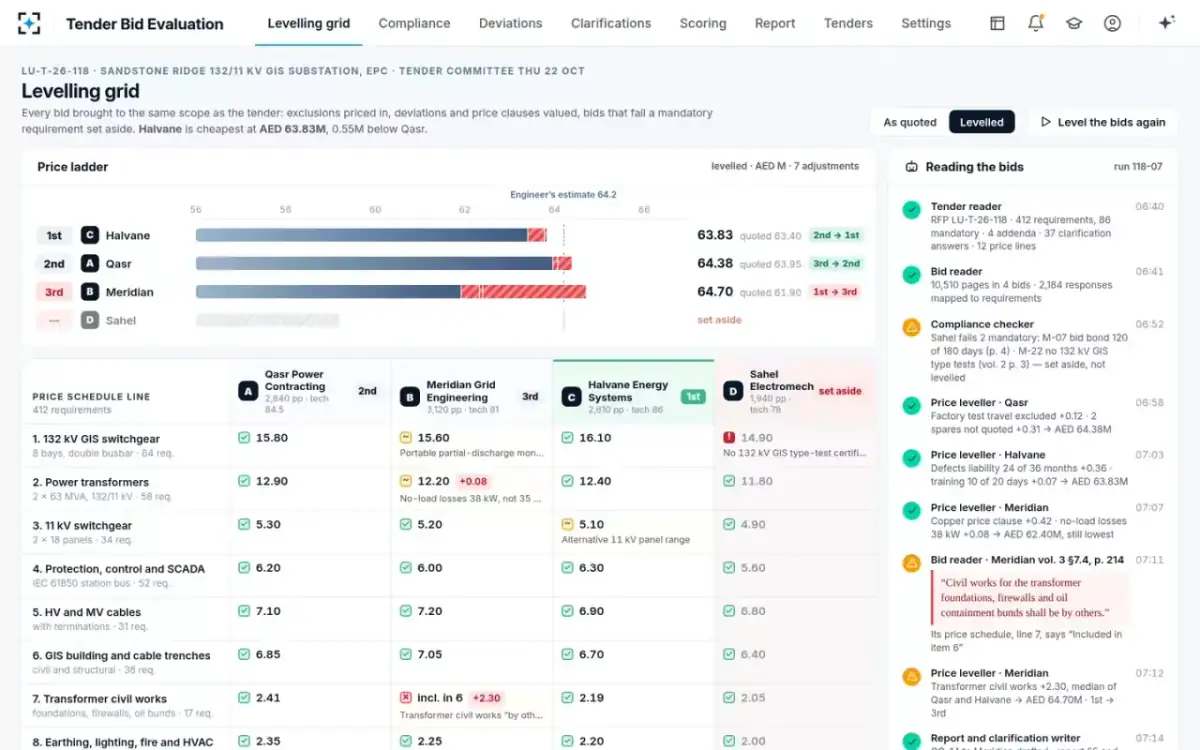The width and height of the screenshot is (1200, 750).
Task: Click the status icon for Price leveller · Qasr
Action: coord(911,405)
